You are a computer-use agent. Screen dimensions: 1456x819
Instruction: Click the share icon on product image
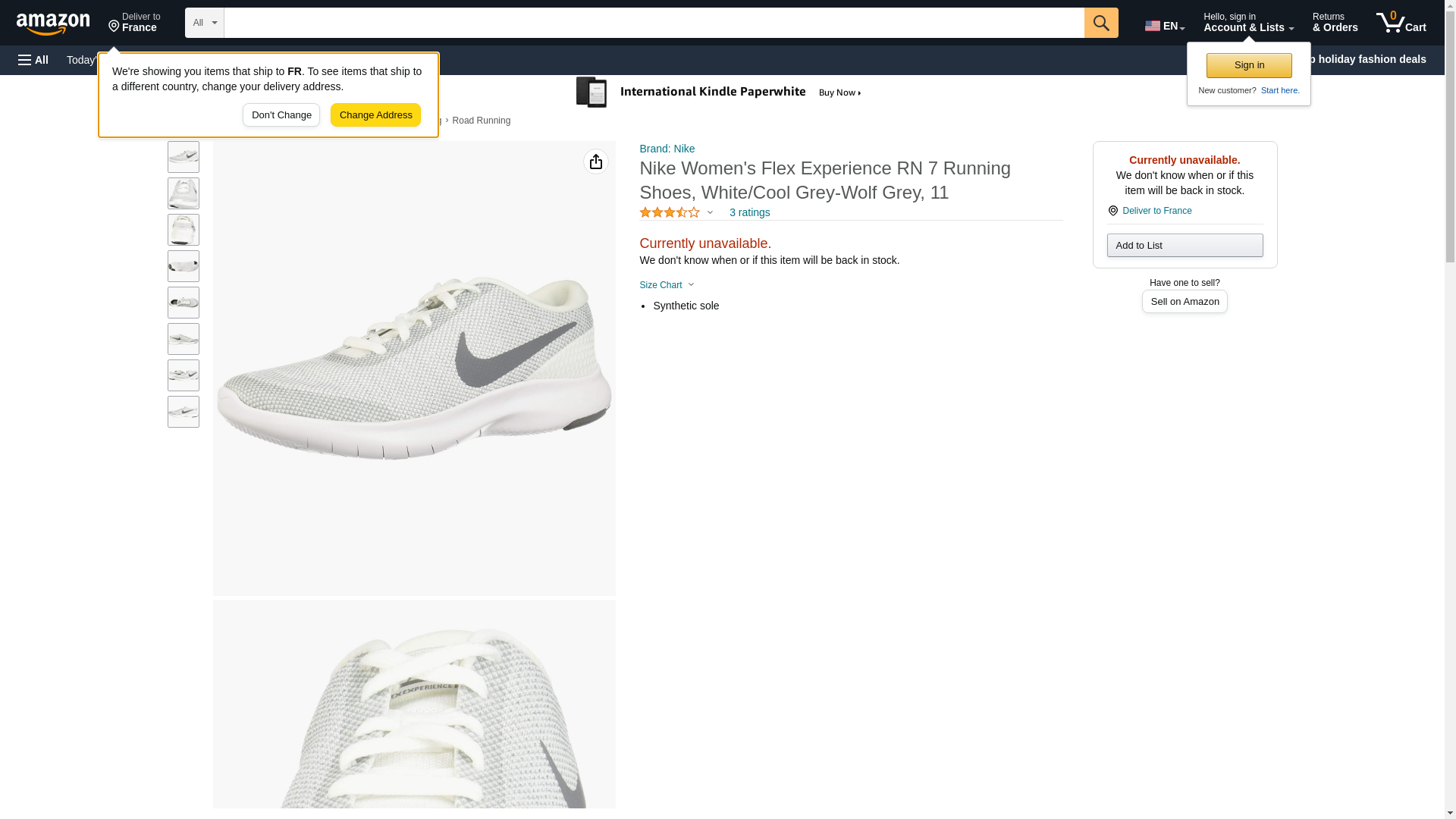[595, 162]
